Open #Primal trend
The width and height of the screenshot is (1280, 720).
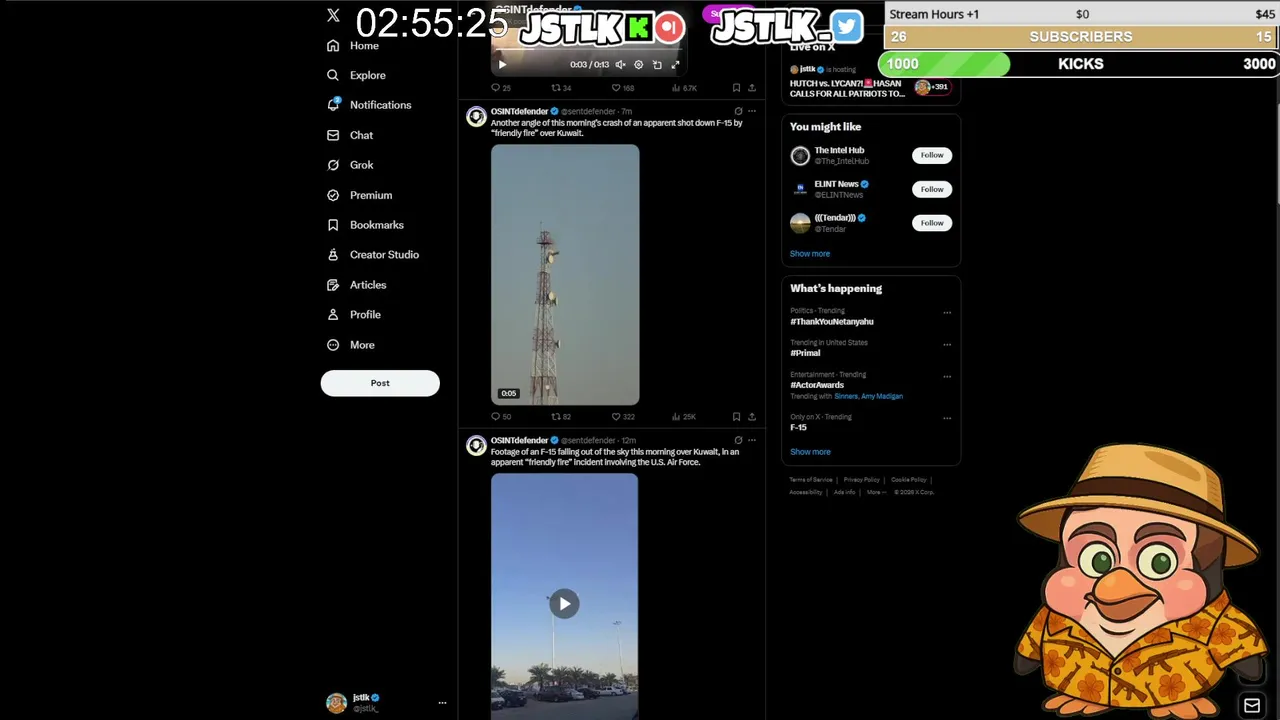(x=805, y=353)
